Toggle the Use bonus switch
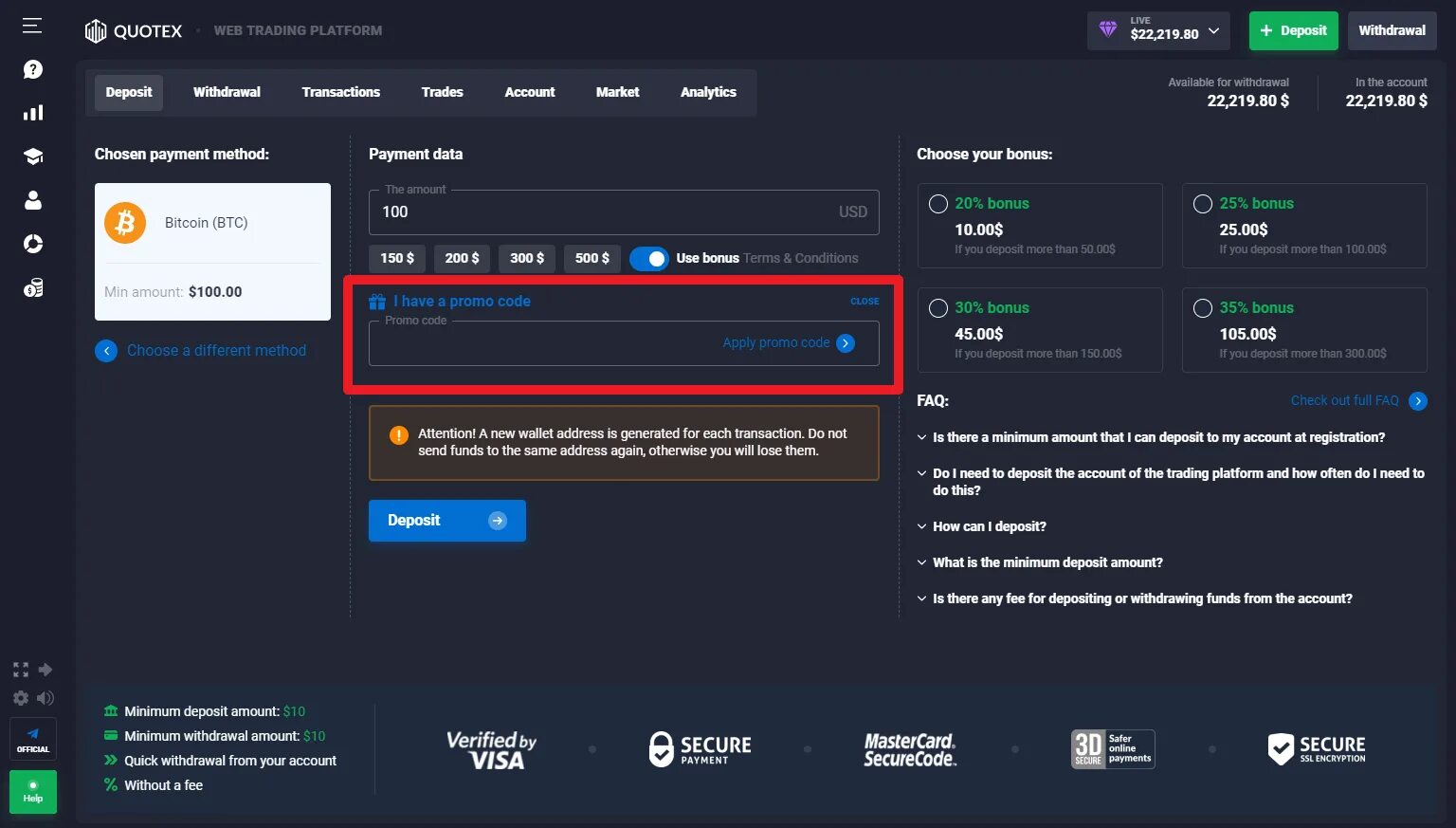This screenshot has width=1456, height=828. [x=649, y=258]
